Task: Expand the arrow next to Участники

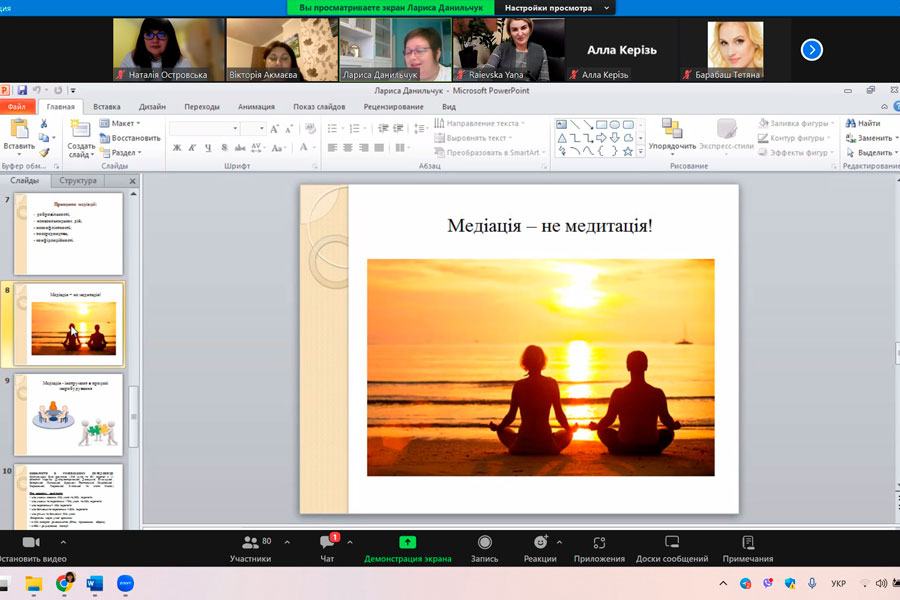Action: (x=287, y=542)
